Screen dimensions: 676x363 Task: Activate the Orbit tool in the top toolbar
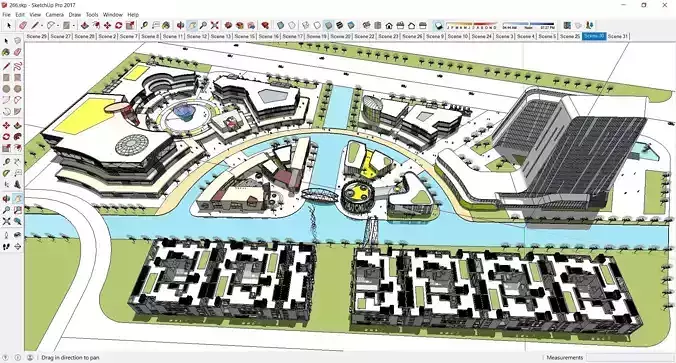pos(180,25)
